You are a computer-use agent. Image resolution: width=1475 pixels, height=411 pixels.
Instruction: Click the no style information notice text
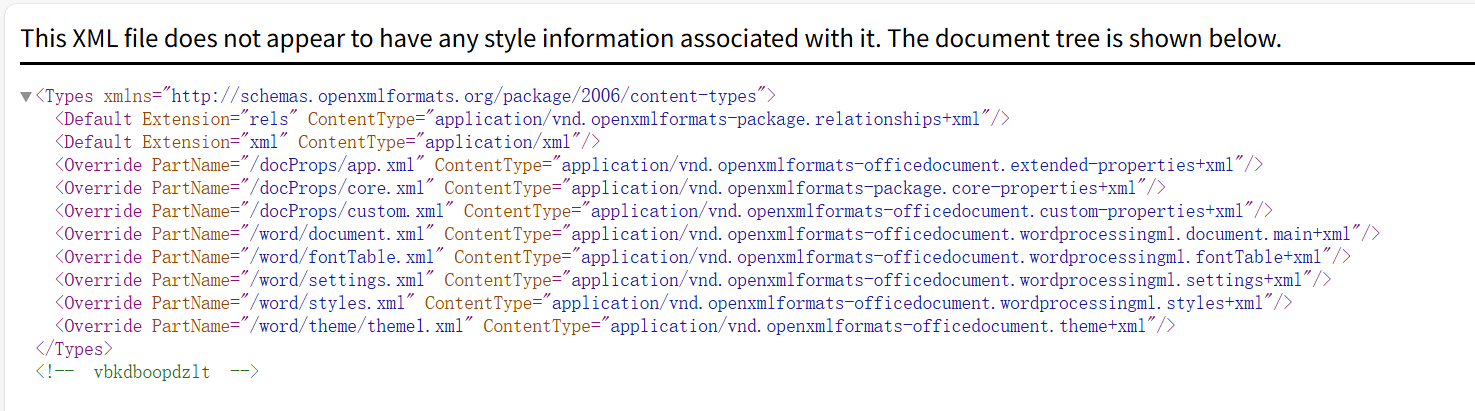tap(651, 38)
